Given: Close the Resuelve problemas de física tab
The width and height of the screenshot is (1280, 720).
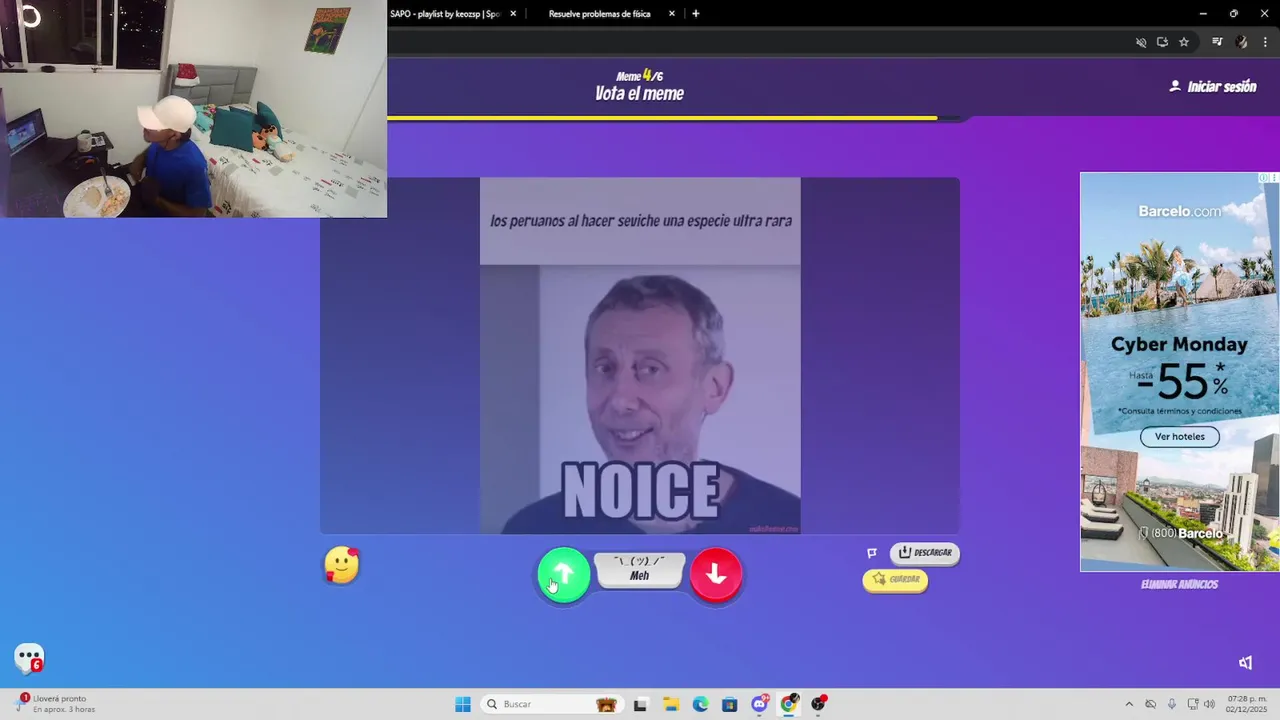Looking at the screenshot, I should pyautogui.click(x=672, y=14).
